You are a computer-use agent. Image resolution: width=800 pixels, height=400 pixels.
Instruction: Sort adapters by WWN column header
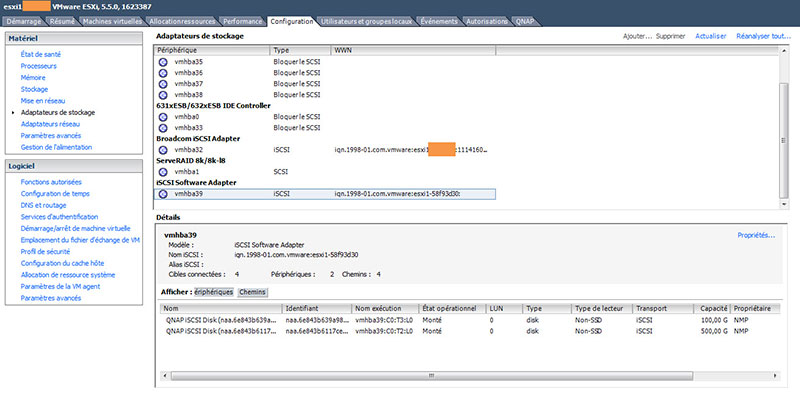point(413,51)
